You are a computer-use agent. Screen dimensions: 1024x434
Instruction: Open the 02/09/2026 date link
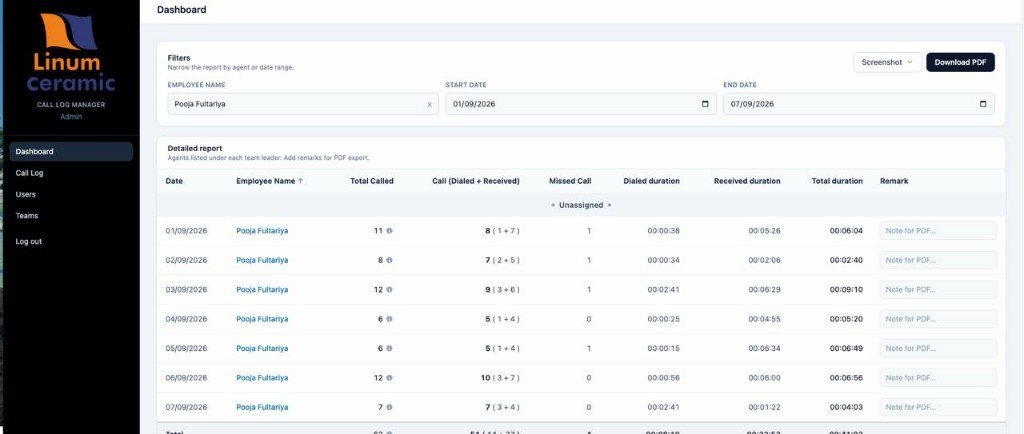coord(186,260)
